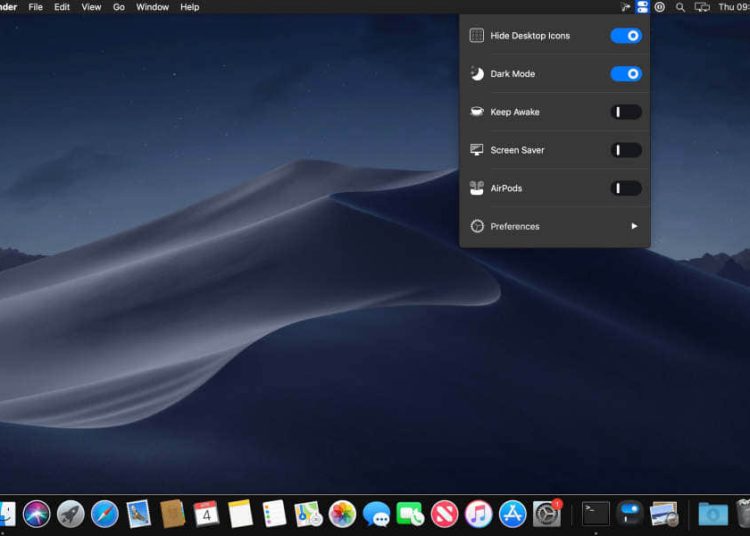750x536 pixels.
Task: Open Siri from the dock
Action: pyautogui.click(x=37, y=514)
